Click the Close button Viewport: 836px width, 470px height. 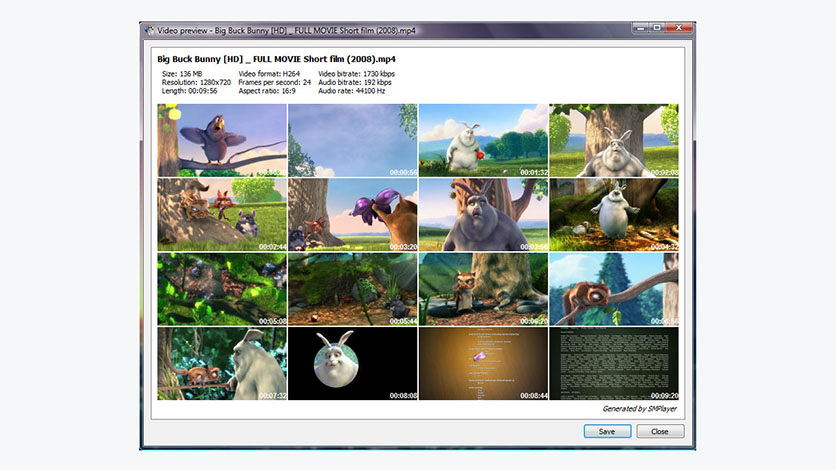pos(660,431)
